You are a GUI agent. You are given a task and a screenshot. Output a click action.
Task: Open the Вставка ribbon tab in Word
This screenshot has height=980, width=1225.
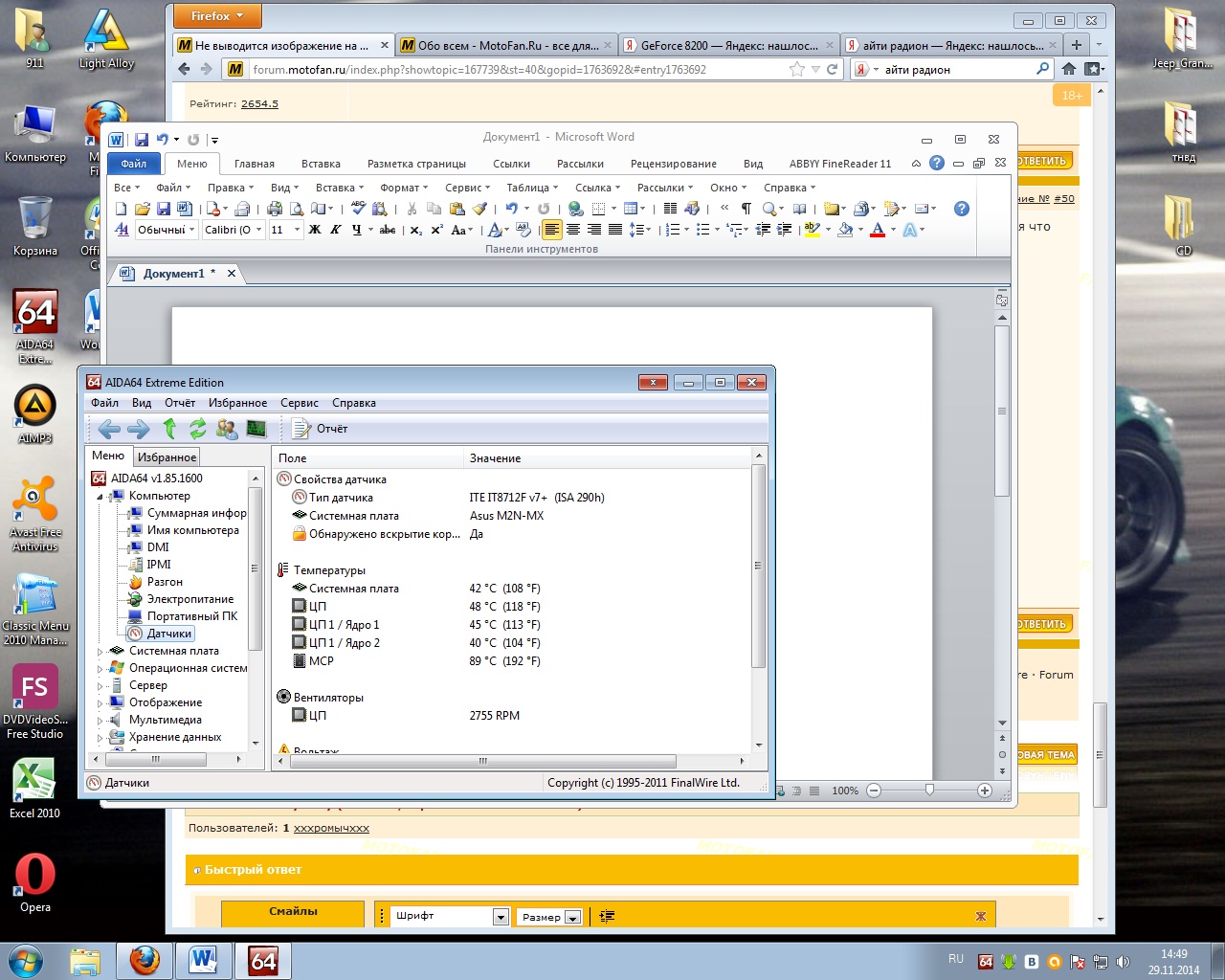pos(321,164)
